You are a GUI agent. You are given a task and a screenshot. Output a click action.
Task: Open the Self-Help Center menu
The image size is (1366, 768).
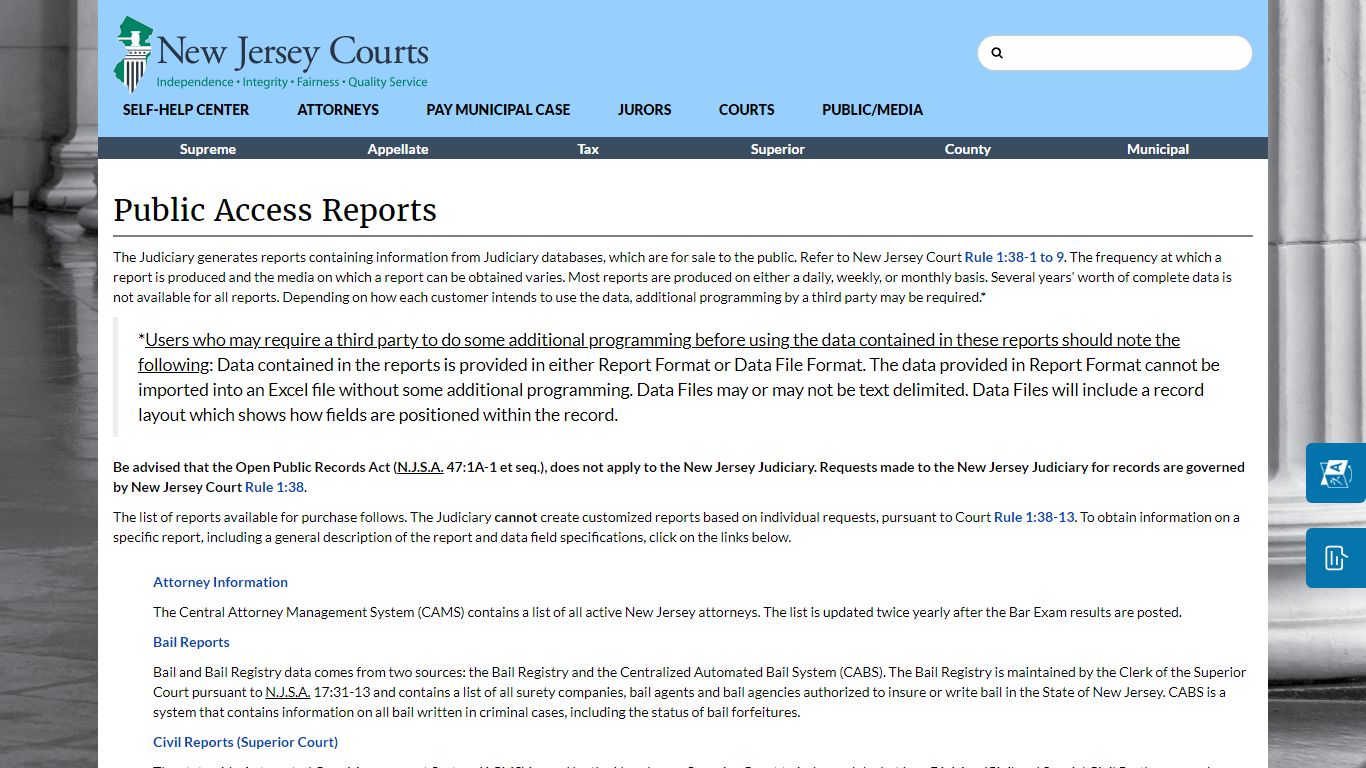(x=186, y=110)
